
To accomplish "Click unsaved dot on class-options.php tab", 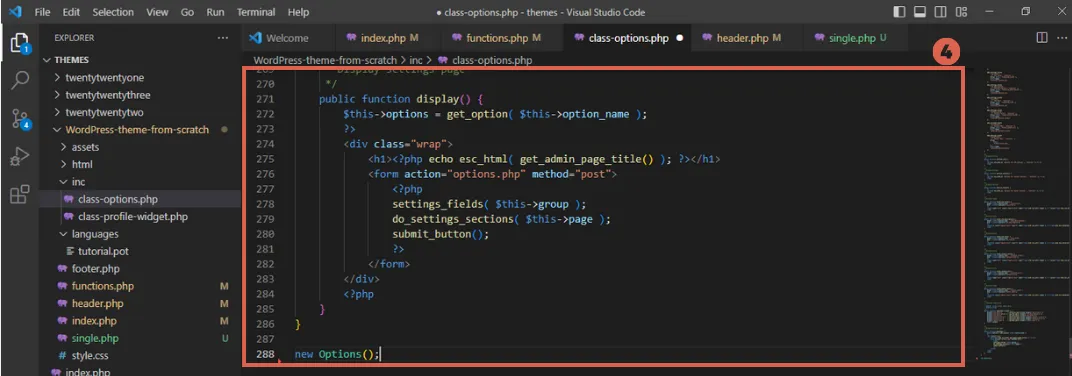I will [x=680, y=38].
